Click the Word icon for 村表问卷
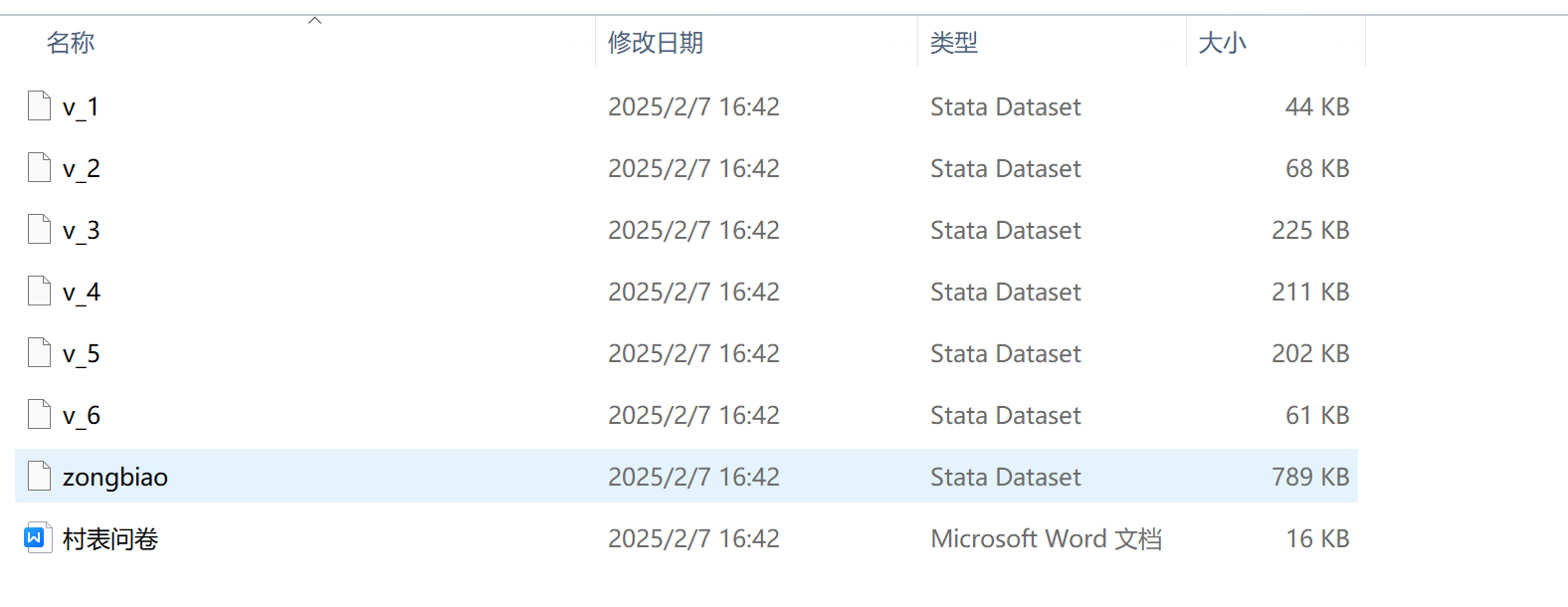Image resolution: width=1568 pixels, height=607 pixels. coord(37,537)
